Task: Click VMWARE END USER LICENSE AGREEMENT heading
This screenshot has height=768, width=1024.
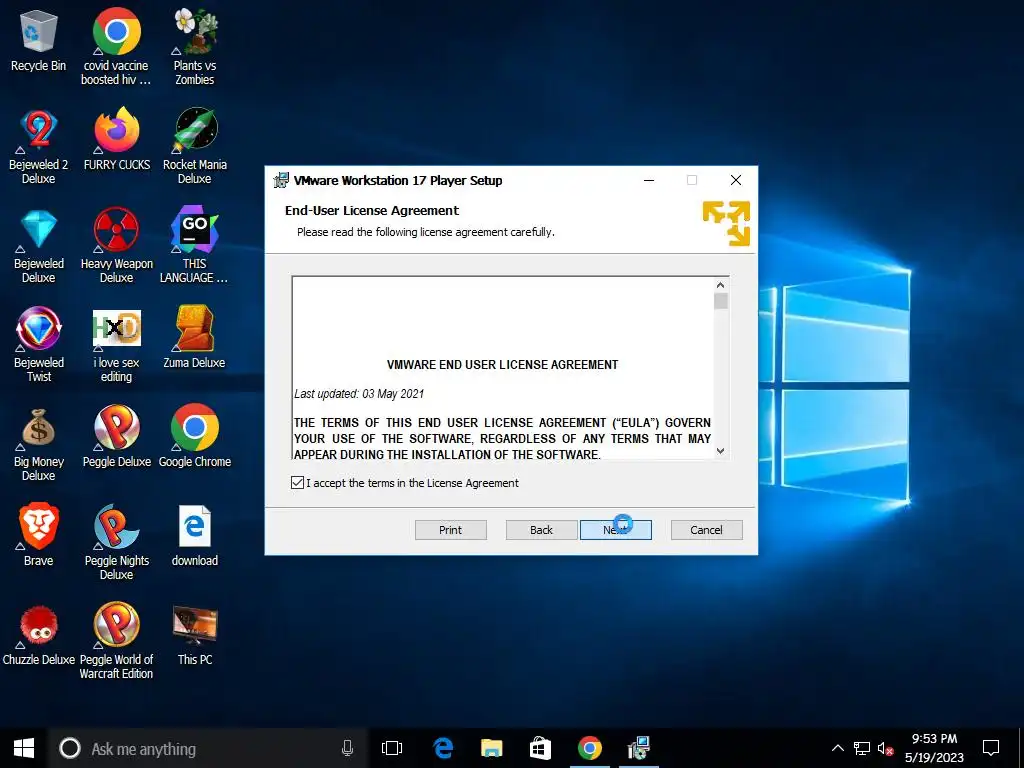Action: 502,364
